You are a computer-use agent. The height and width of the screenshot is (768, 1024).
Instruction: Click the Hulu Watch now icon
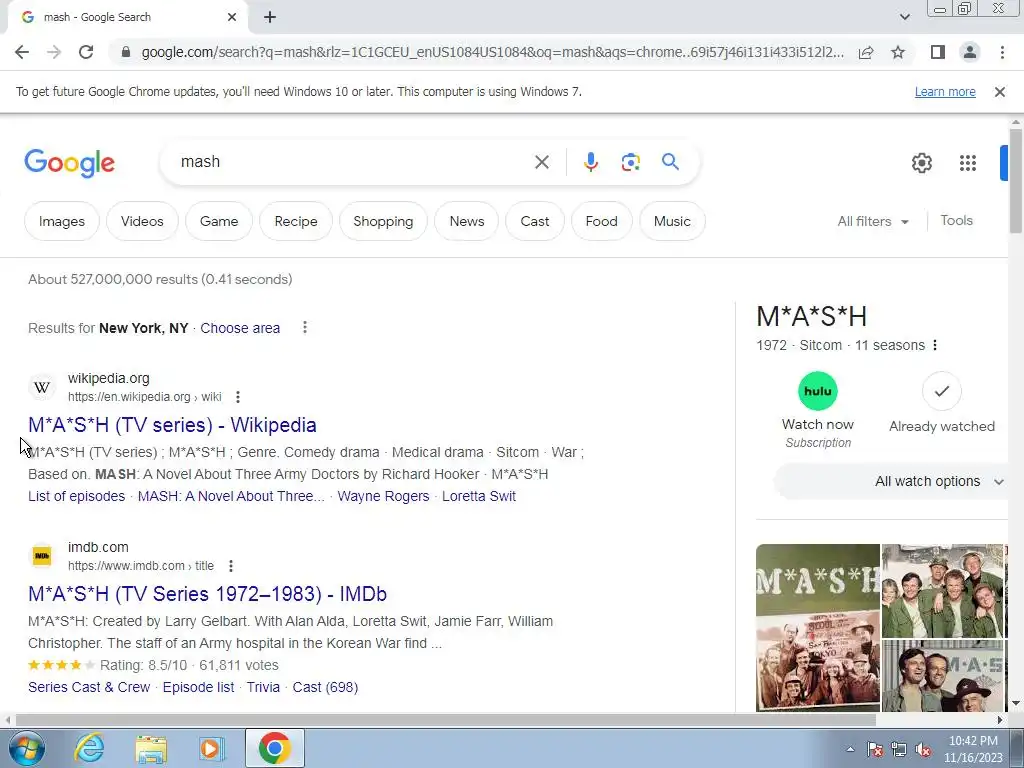pos(818,391)
